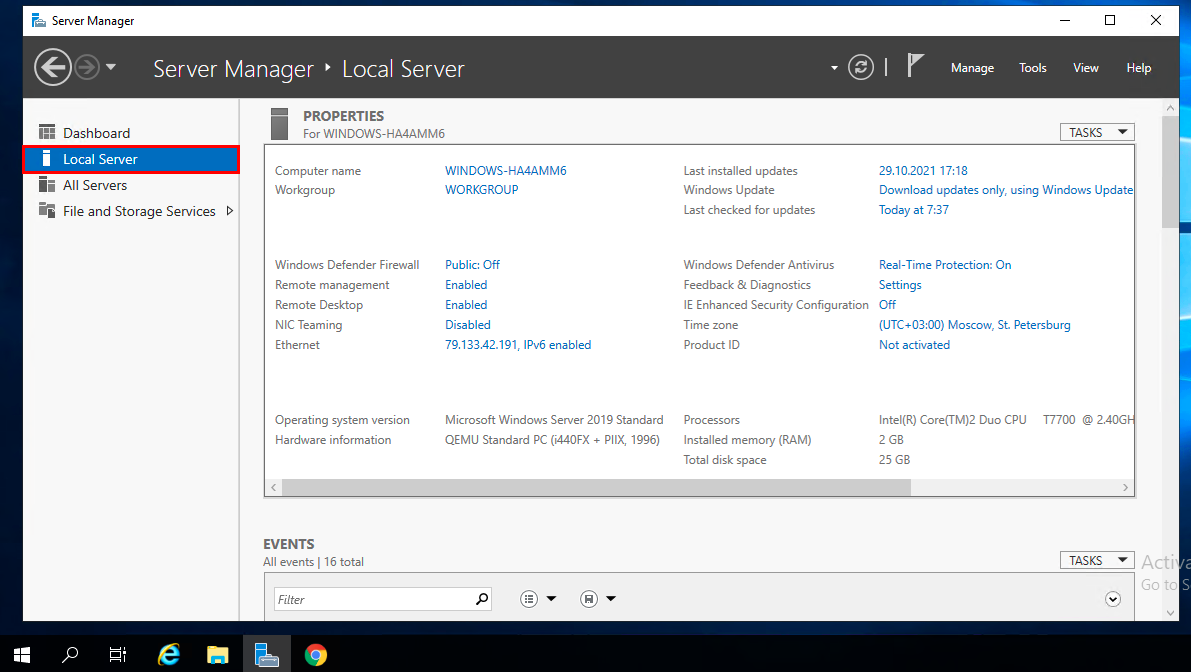Open the View menu

tap(1085, 68)
